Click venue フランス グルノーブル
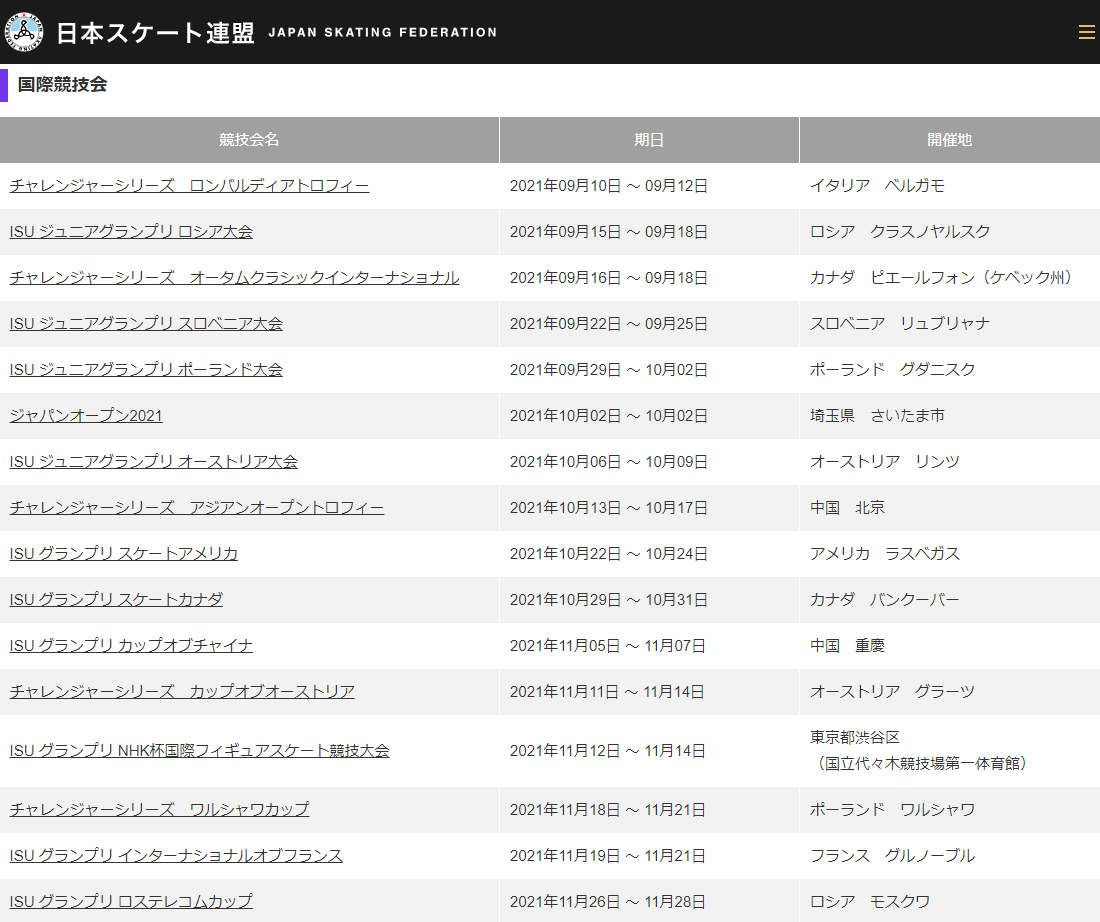Image resolution: width=1100 pixels, height=922 pixels. click(892, 856)
